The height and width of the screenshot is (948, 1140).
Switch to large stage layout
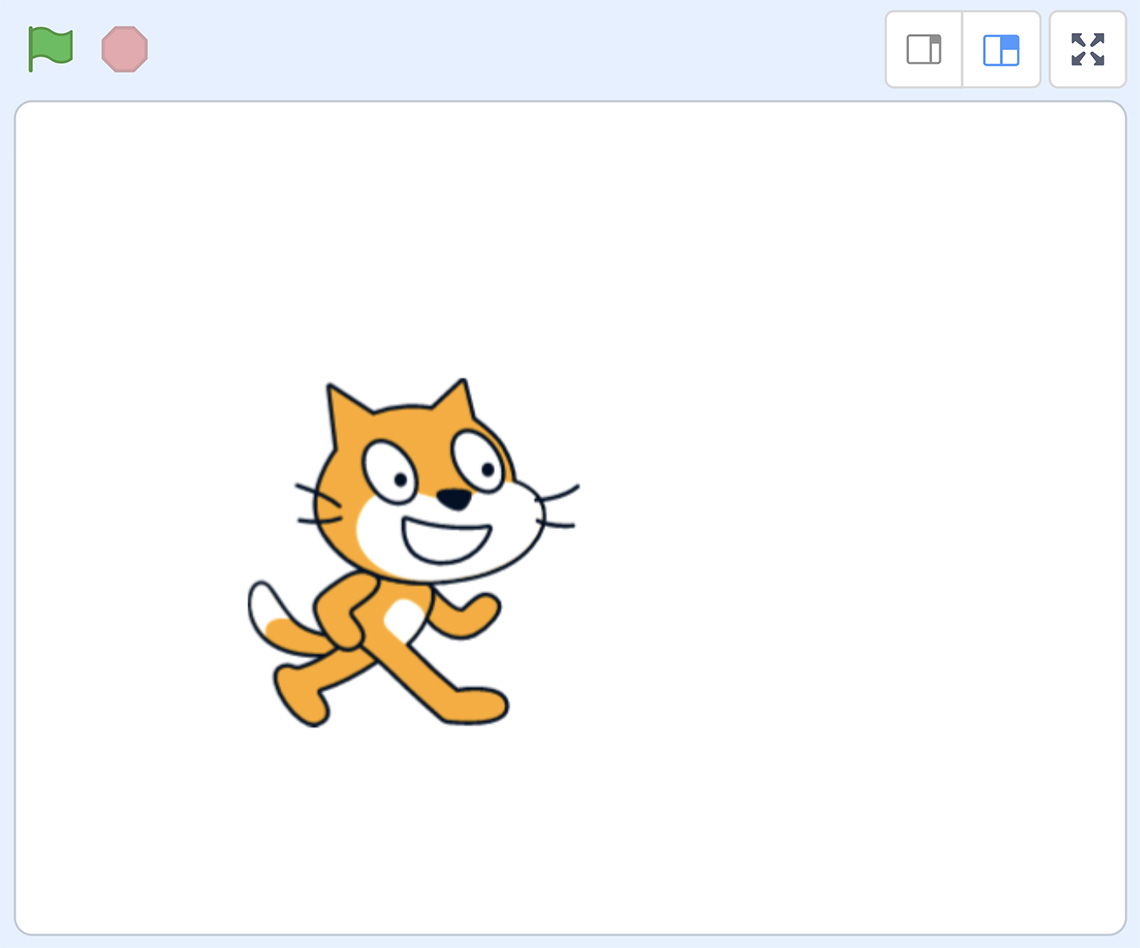[x=1001, y=49]
